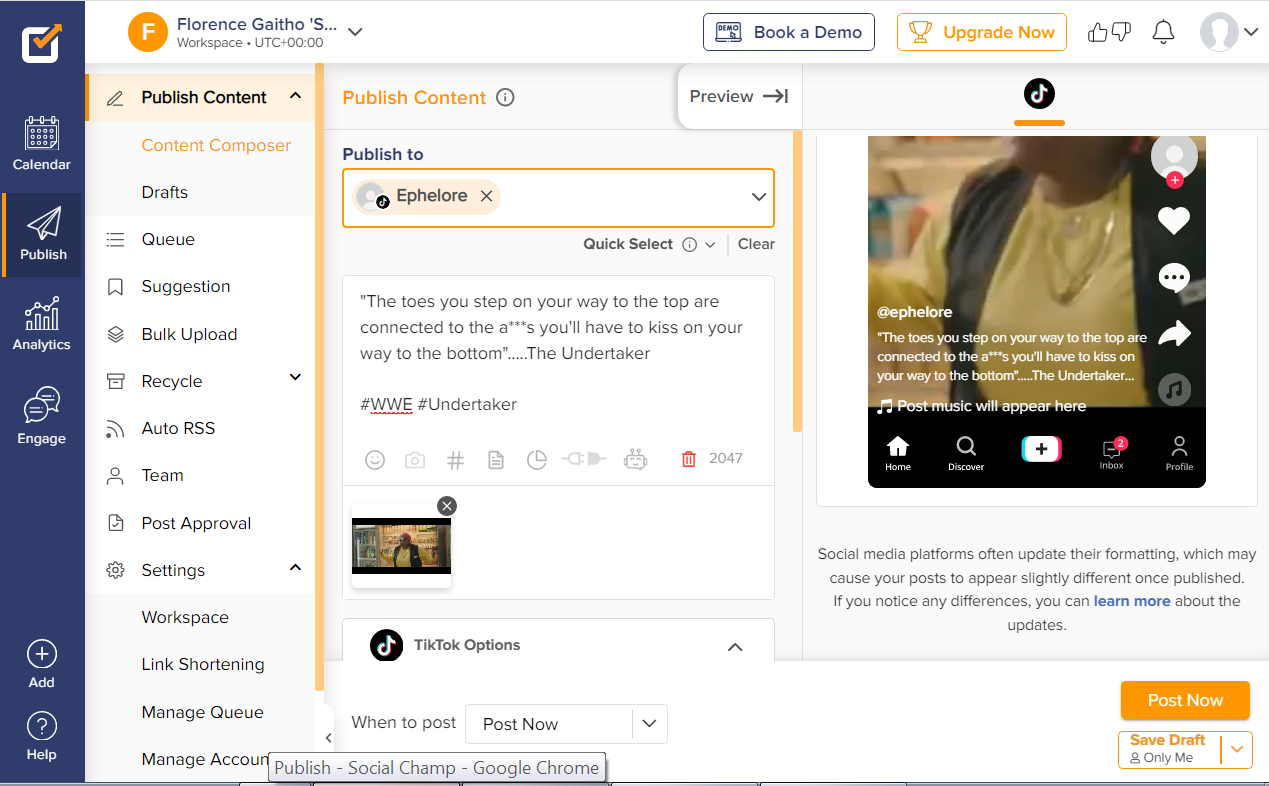1269x786 pixels.
Task: Open Drafts menu item
Action: [x=165, y=192]
